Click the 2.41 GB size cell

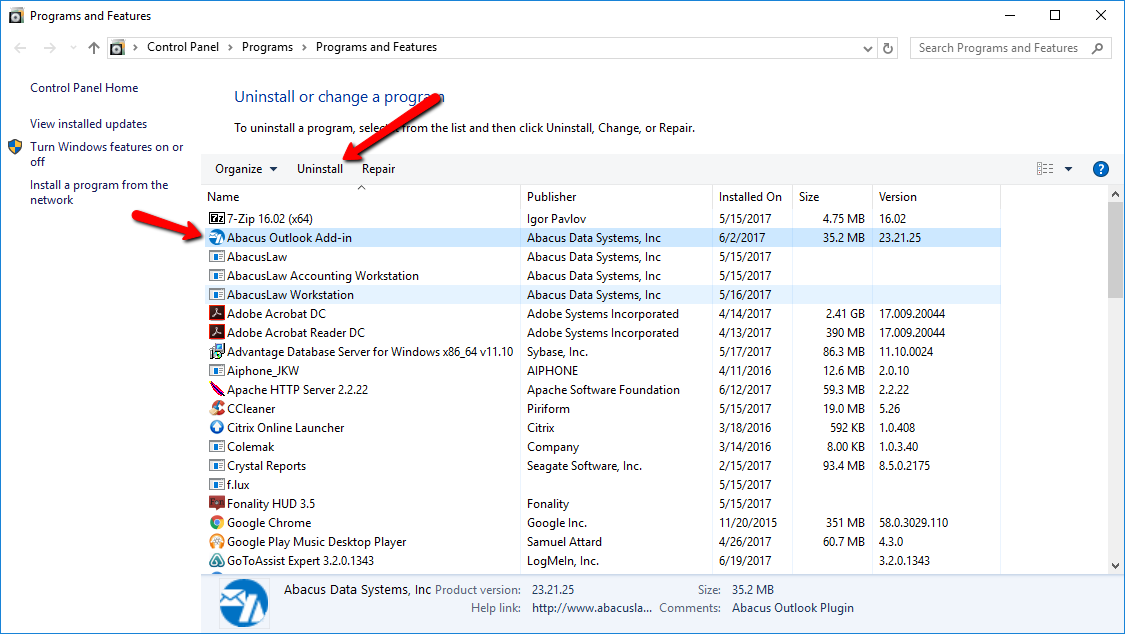point(845,314)
